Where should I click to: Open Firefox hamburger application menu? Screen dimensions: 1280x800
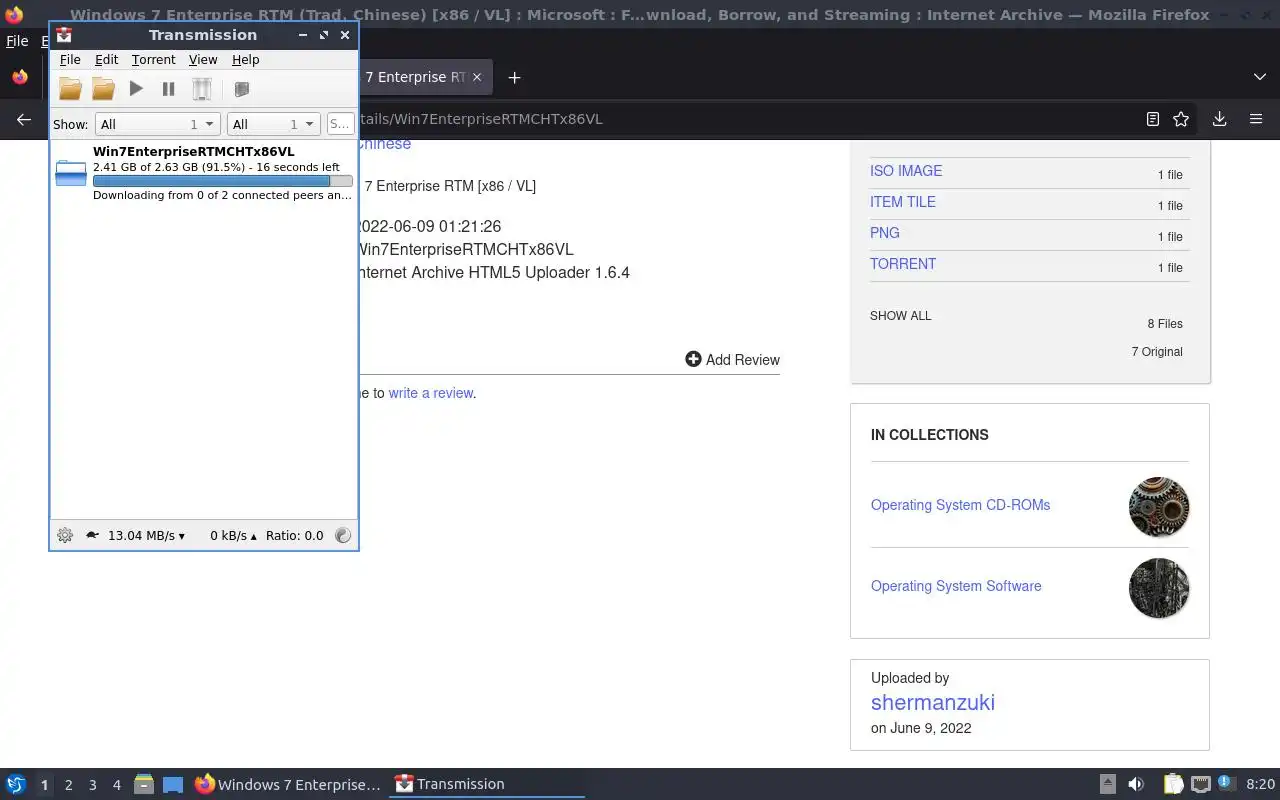tap(1256, 119)
